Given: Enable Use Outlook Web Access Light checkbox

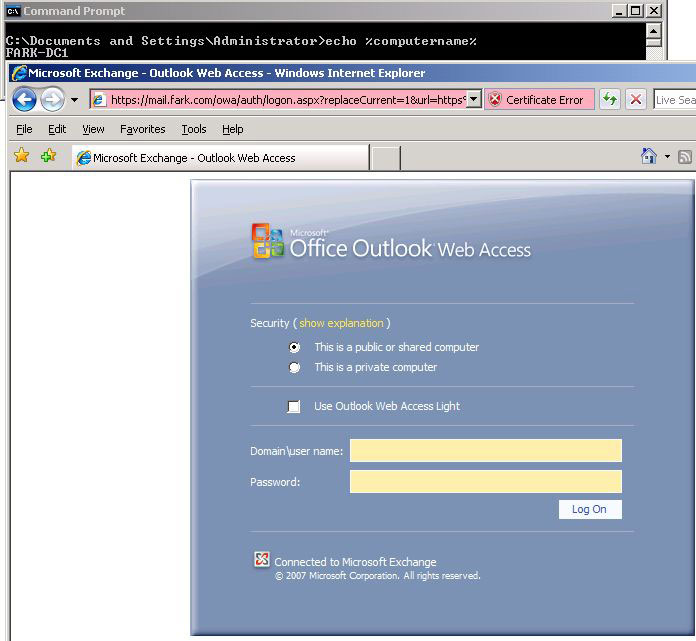Looking at the screenshot, I should click(x=294, y=406).
